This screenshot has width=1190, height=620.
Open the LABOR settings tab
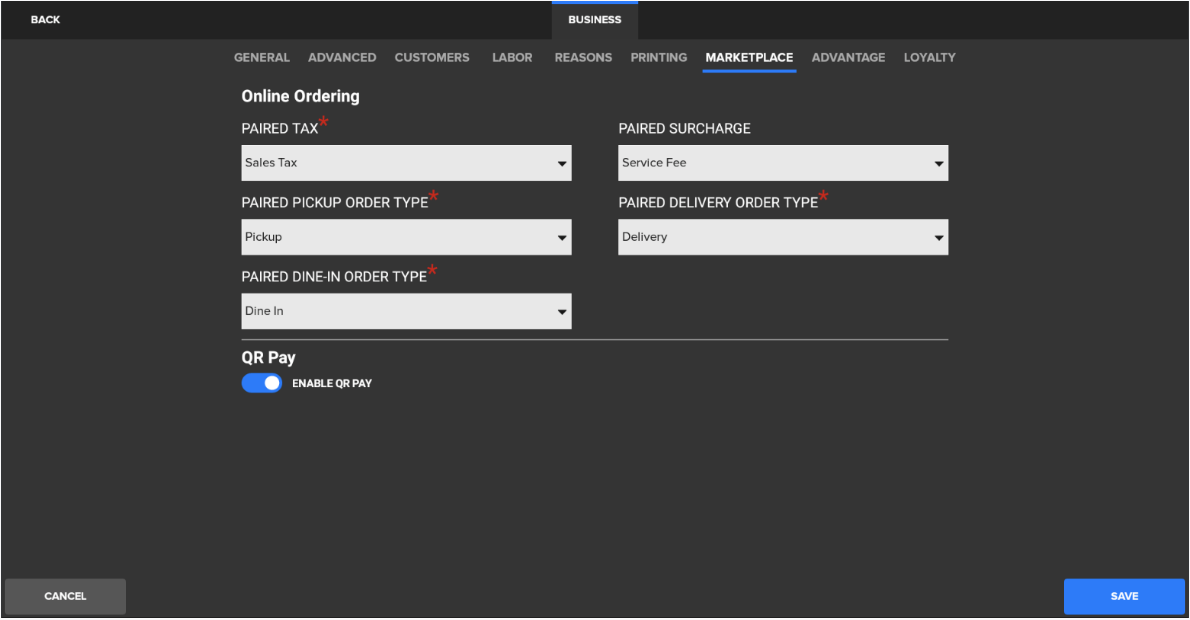click(512, 57)
